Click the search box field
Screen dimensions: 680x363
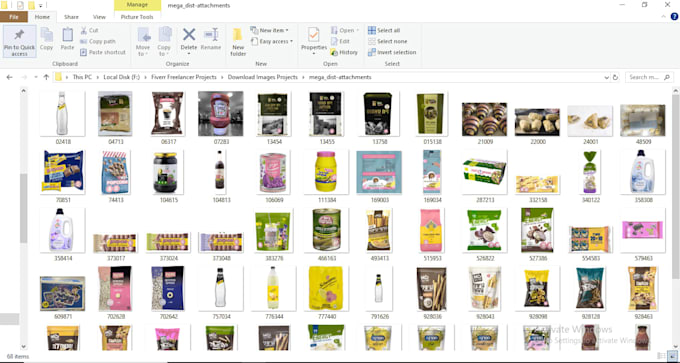pyautogui.click(x=649, y=77)
